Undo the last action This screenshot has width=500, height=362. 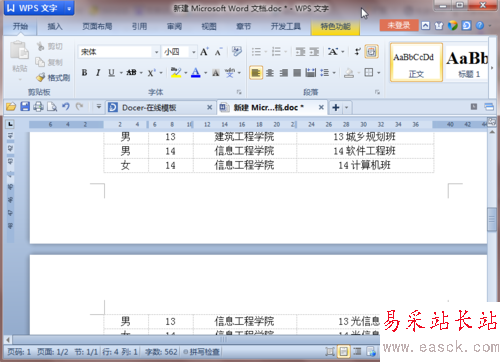66,107
